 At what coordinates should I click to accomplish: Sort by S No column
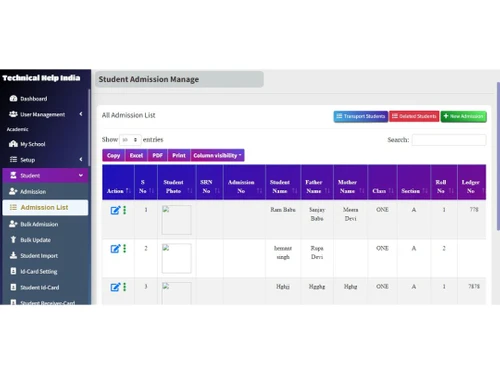coord(146,183)
